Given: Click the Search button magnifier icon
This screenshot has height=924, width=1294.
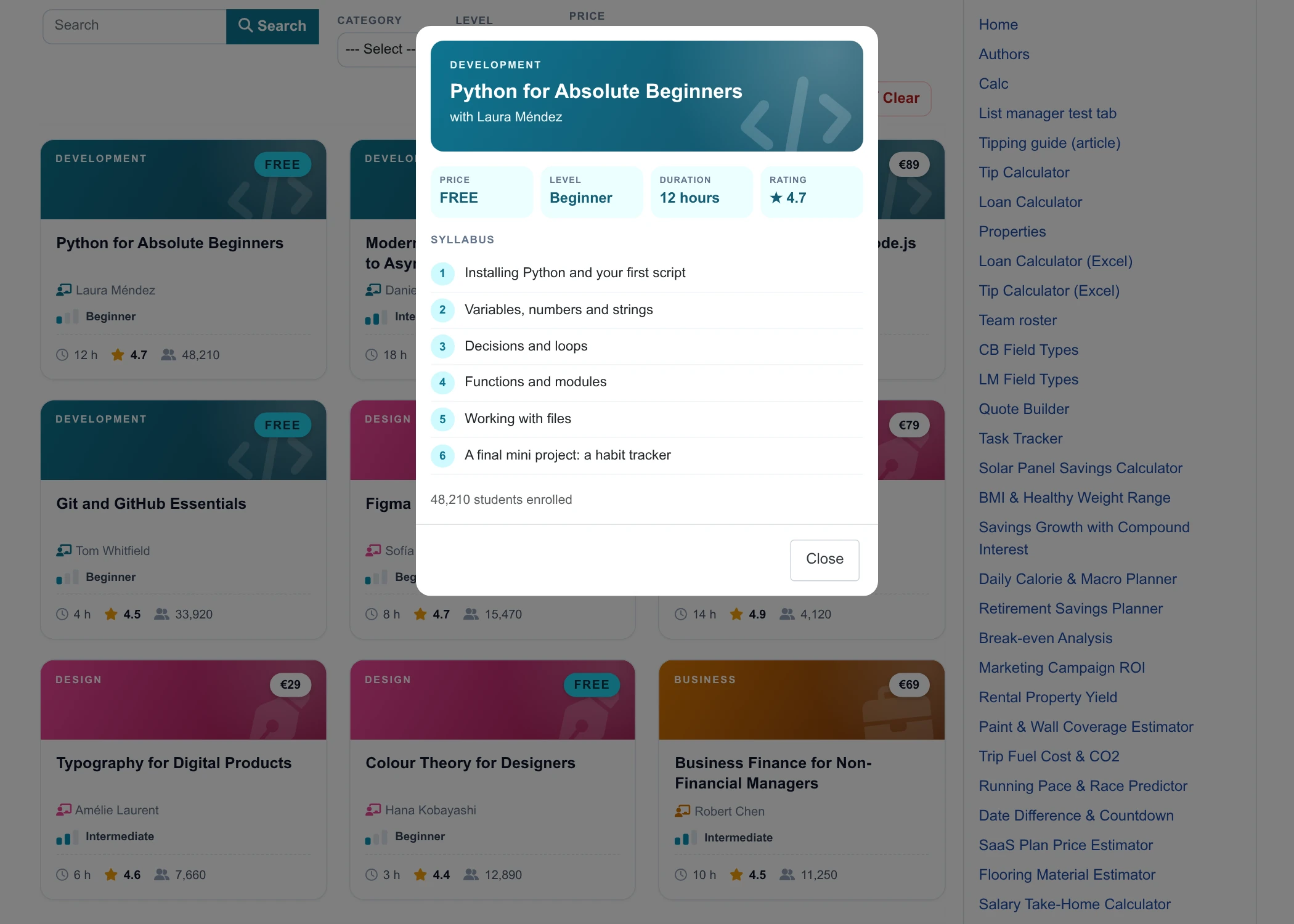Looking at the screenshot, I should pyautogui.click(x=245, y=25).
